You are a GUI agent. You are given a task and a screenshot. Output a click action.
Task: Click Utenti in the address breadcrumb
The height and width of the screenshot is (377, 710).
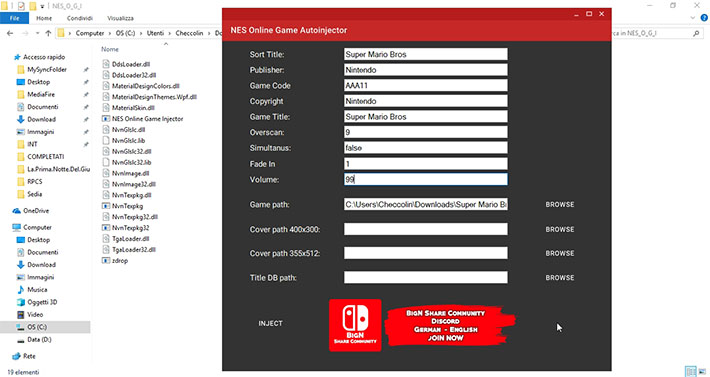pos(155,33)
